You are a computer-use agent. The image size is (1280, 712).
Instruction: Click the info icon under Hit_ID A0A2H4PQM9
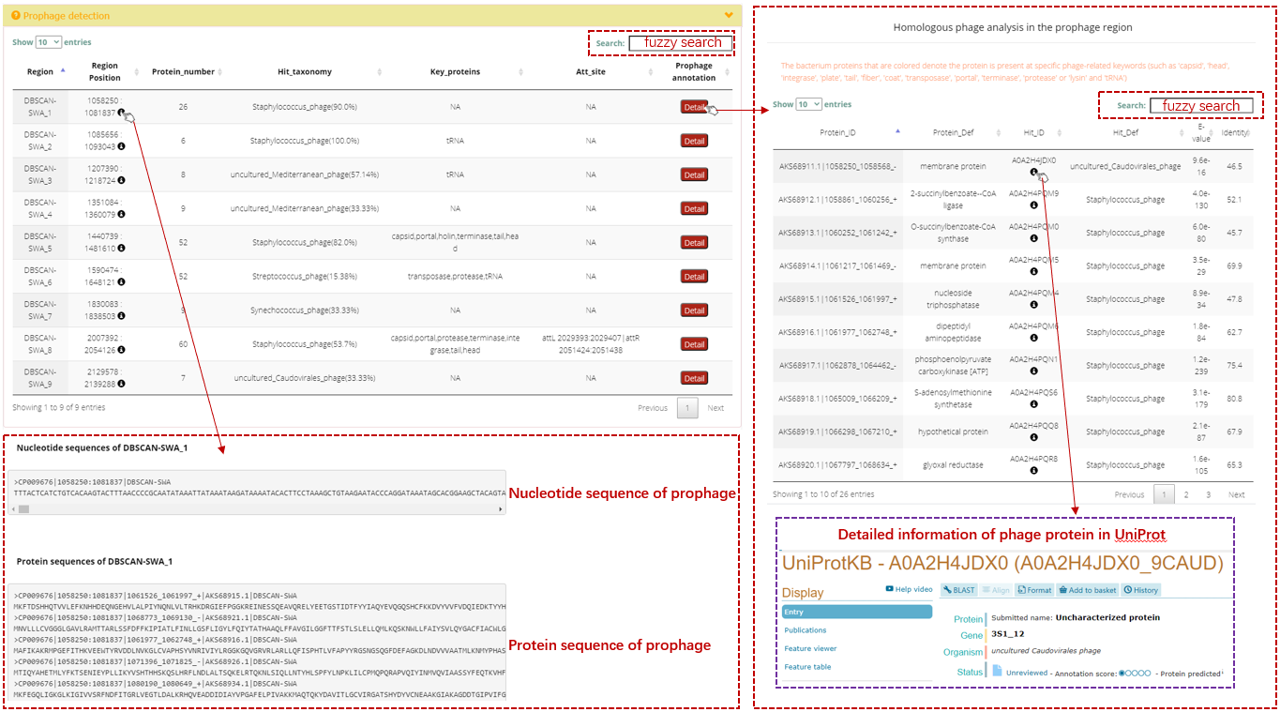tap(1034, 205)
